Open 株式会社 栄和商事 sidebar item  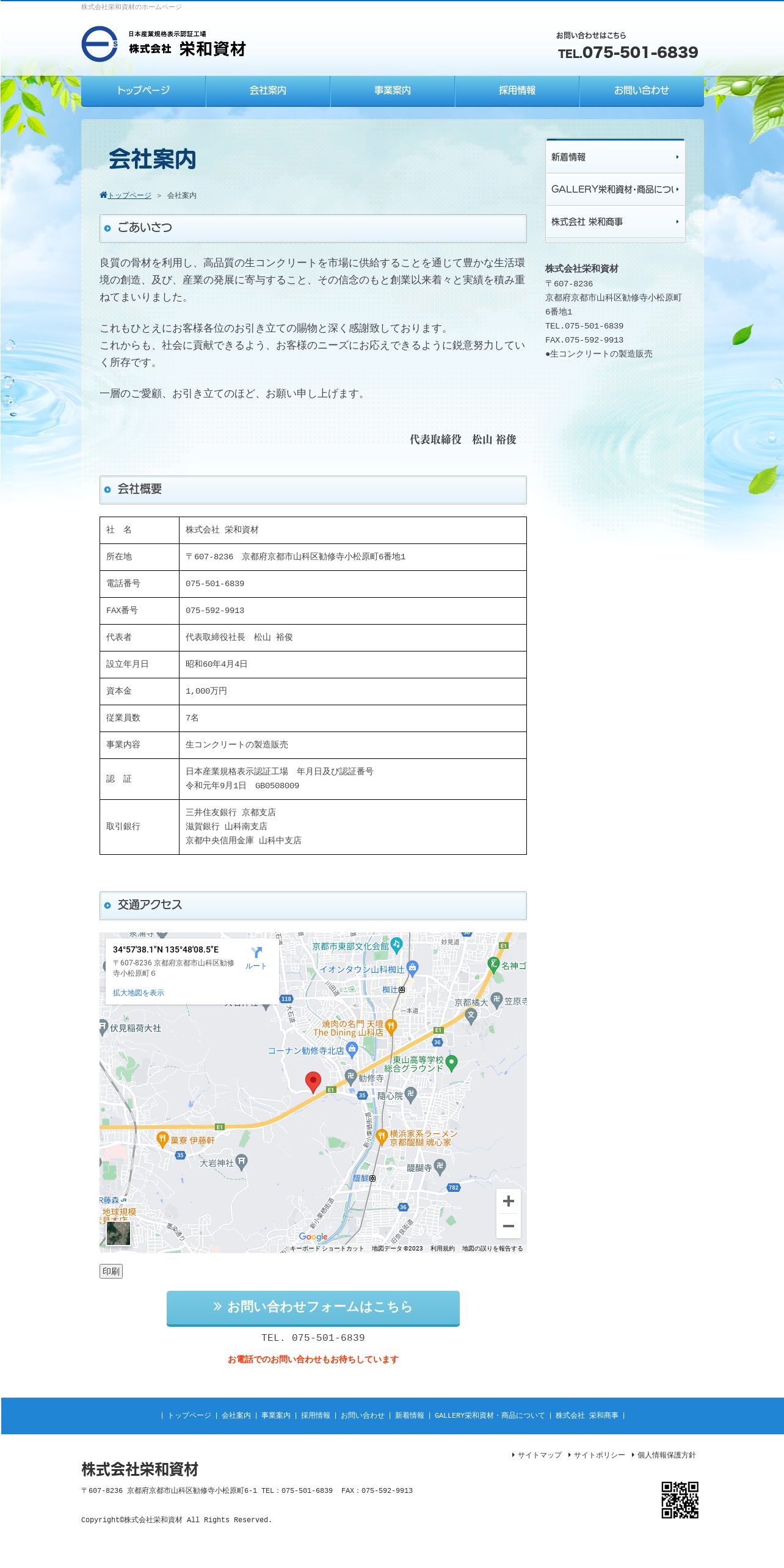[615, 222]
